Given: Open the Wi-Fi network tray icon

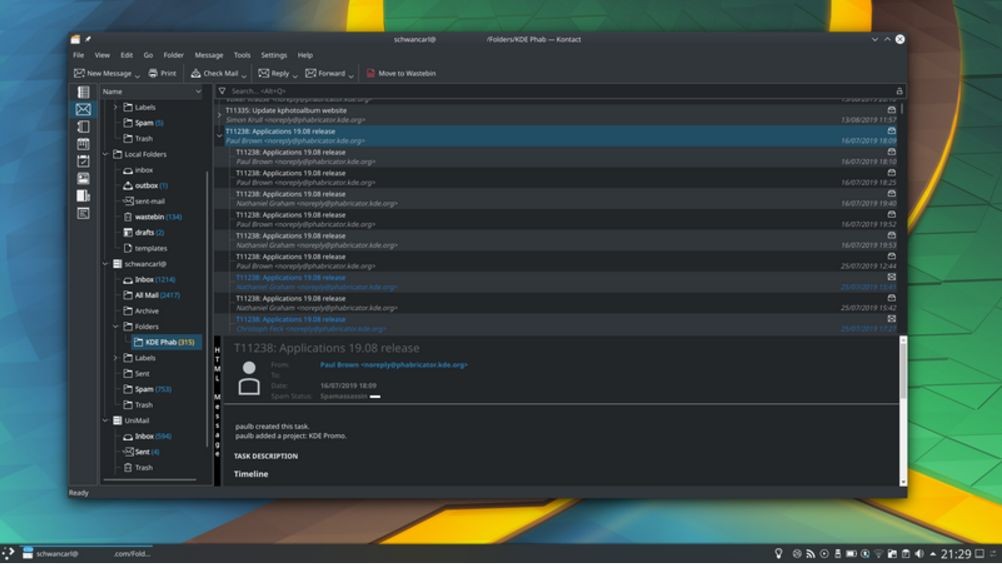Looking at the screenshot, I should click(878, 554).
